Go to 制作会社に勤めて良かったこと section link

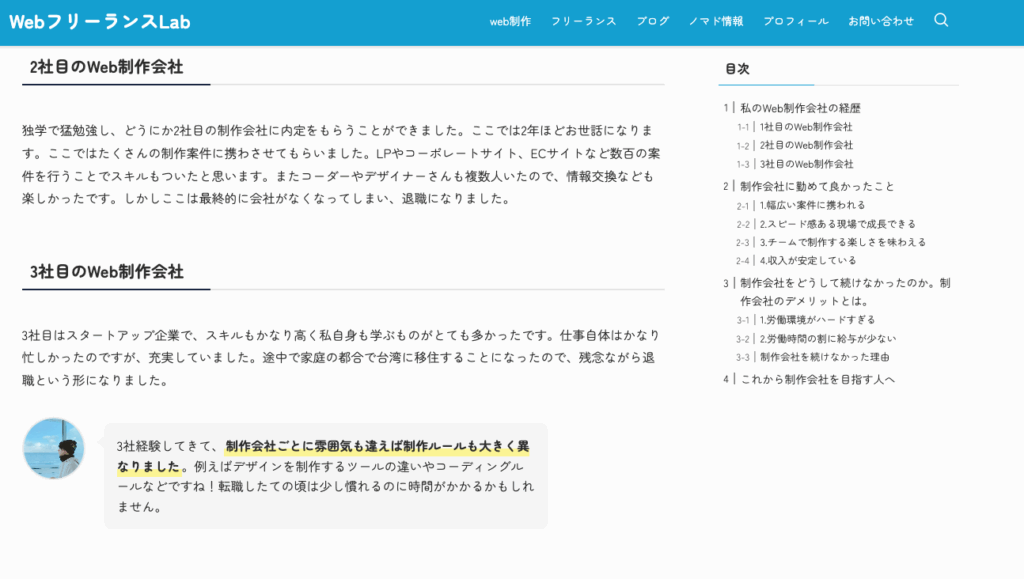point(817,186)
